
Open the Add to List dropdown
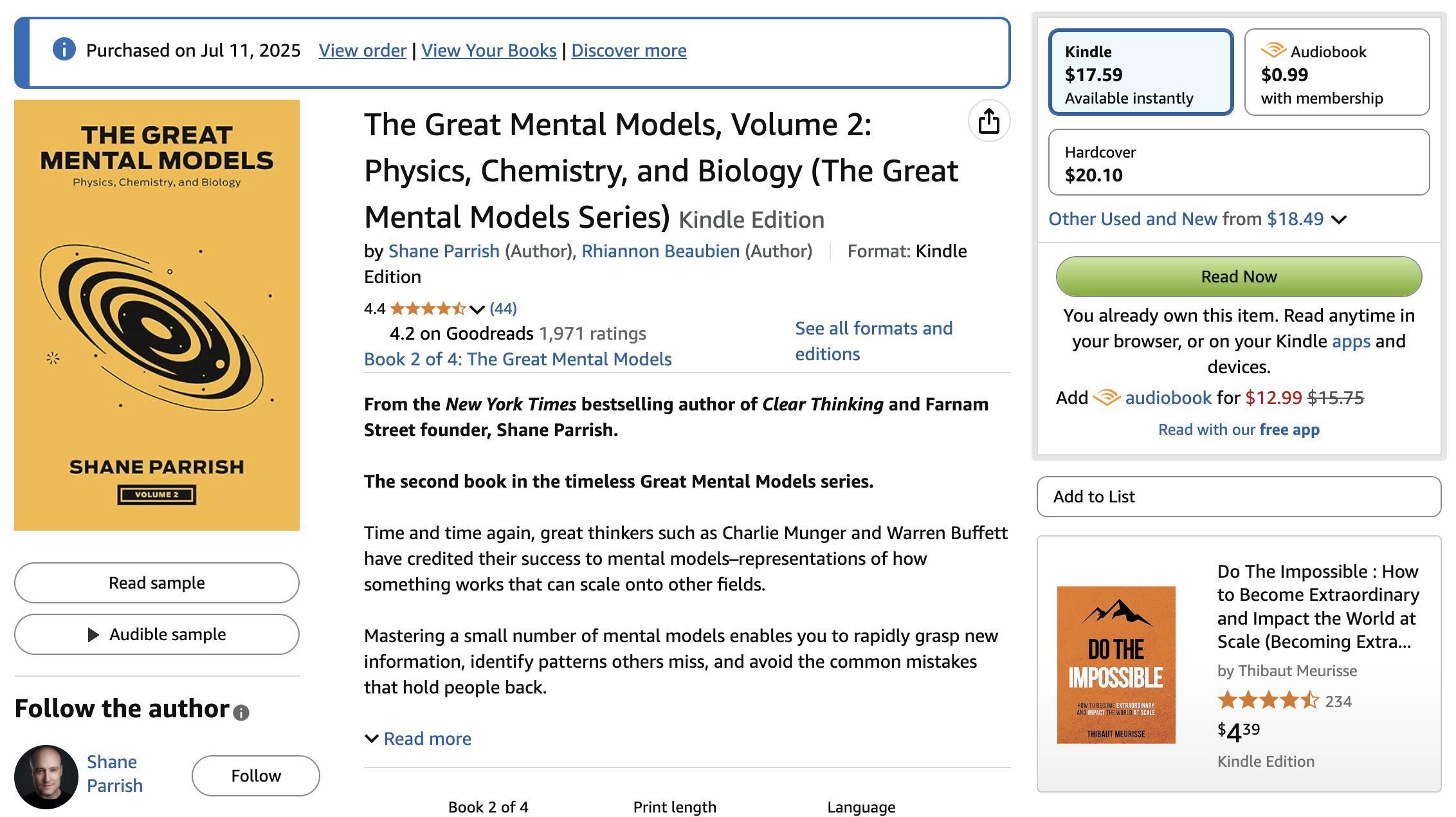[x=1238, y=497]
